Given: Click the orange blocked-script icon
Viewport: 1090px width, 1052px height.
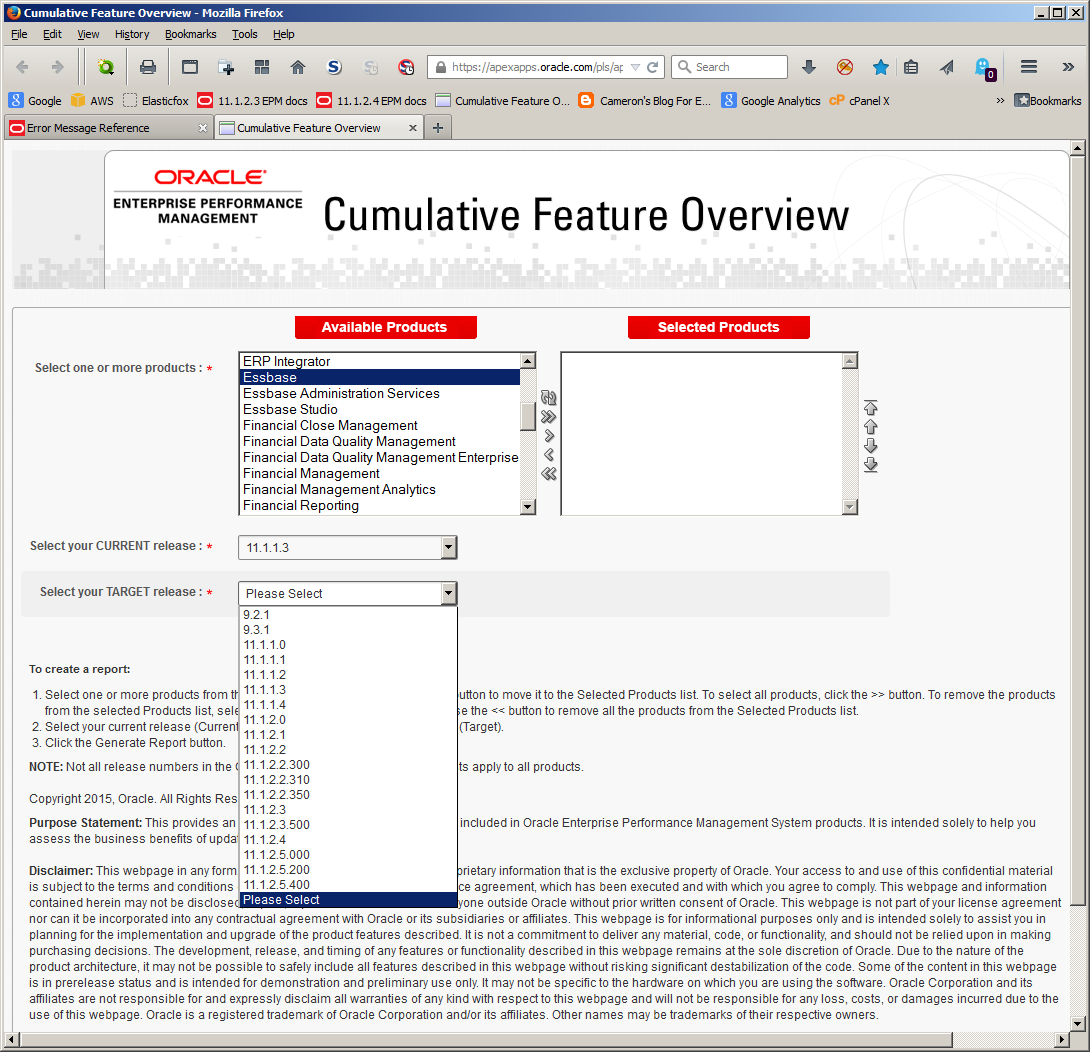Looking at the screenshot, I should tap(845, 67).
